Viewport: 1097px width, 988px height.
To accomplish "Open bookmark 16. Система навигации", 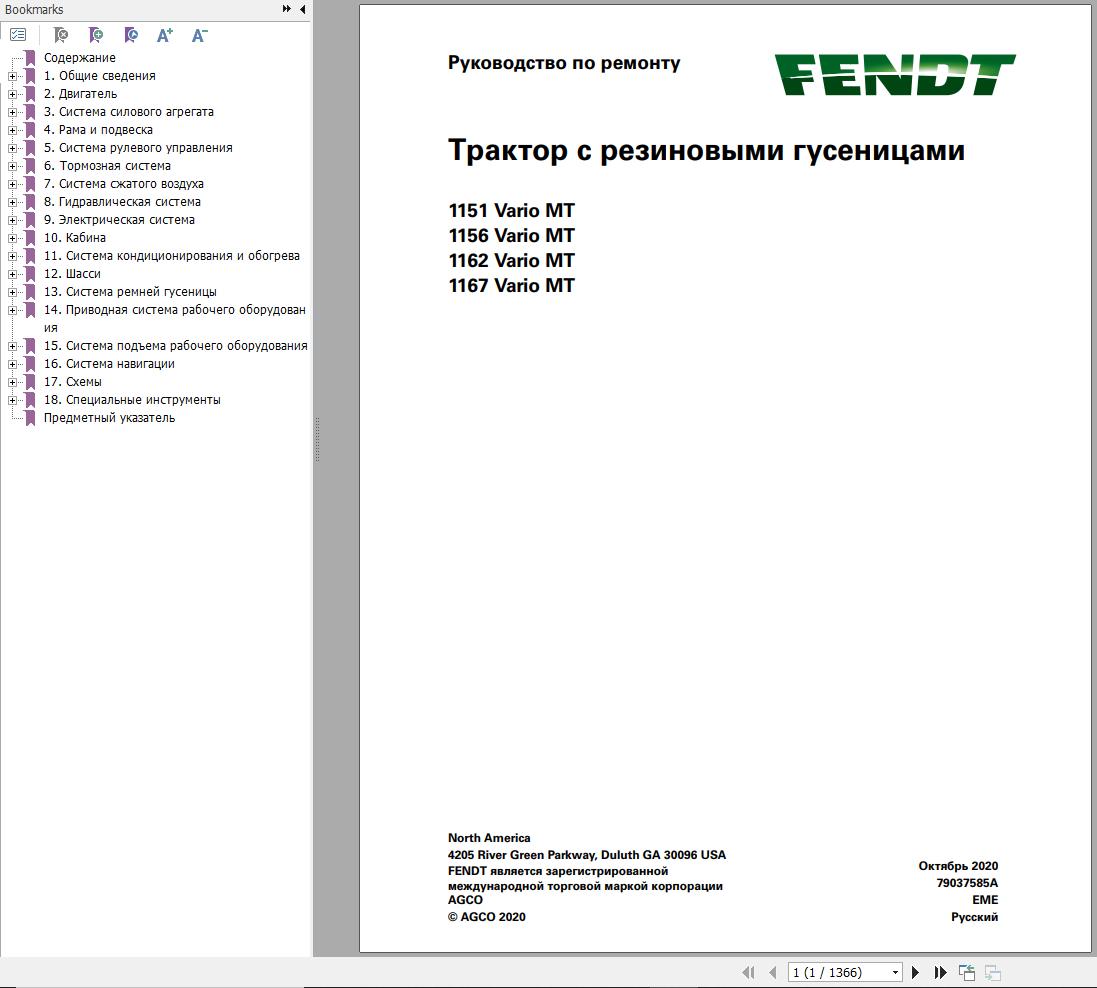I will pyautogui.click(x=109, y=364).
